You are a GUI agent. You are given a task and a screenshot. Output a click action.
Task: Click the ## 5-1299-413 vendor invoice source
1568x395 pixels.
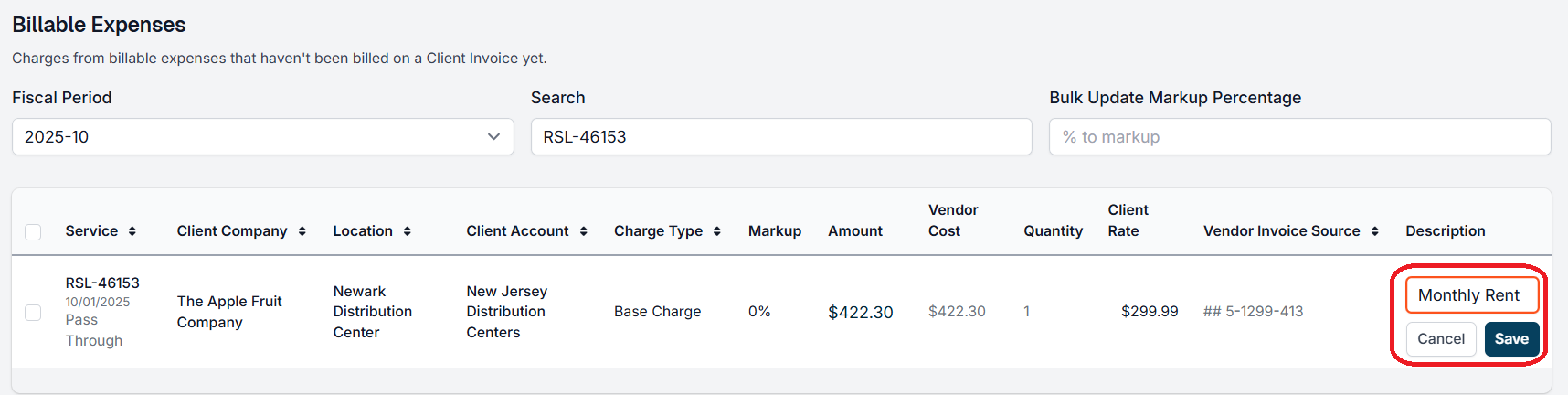(x=1253, y=312)
